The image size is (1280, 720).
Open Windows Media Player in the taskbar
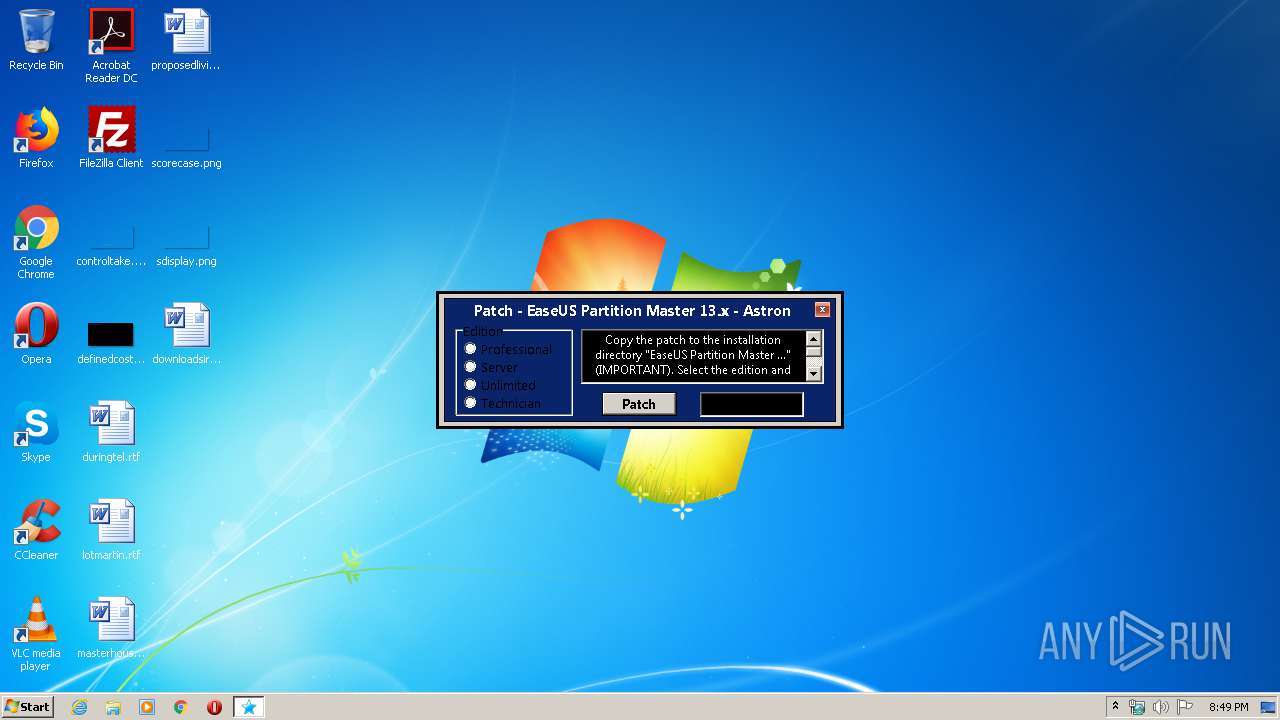coord(147,707)
